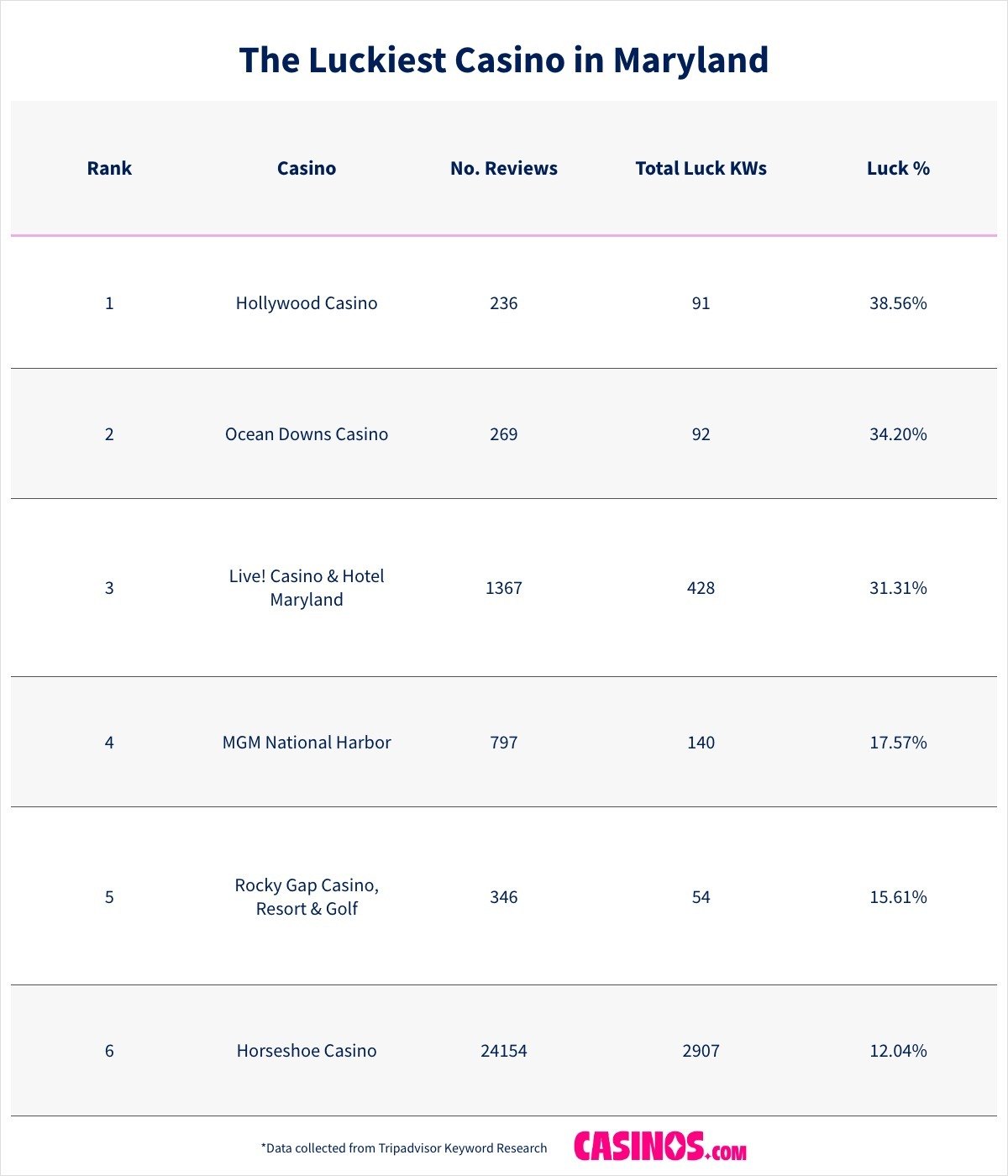Select the 12.04% luck percentage
This screenshot has width=1008, height=1176.
898,1051
